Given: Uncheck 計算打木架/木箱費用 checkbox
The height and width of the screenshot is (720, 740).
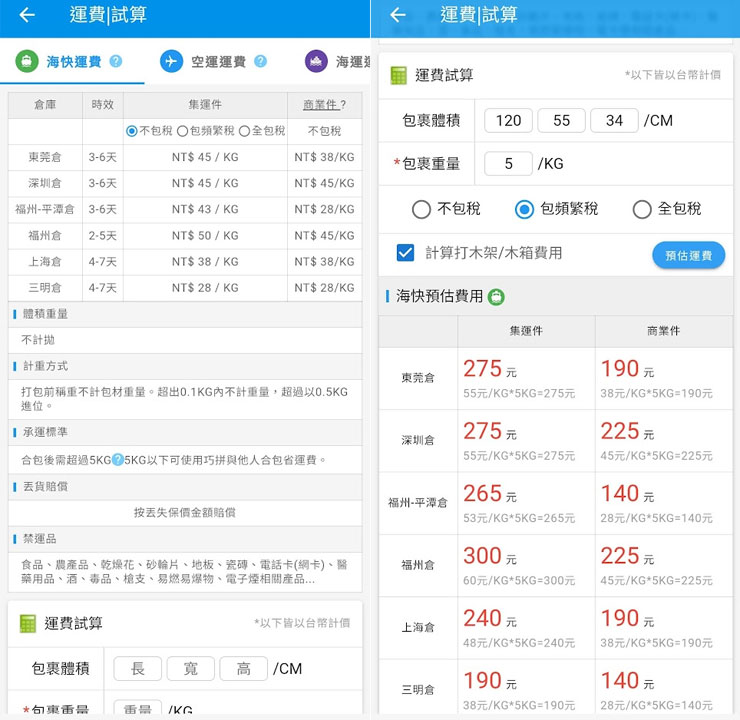Looking at the screenshot, I should coord(405,253).
